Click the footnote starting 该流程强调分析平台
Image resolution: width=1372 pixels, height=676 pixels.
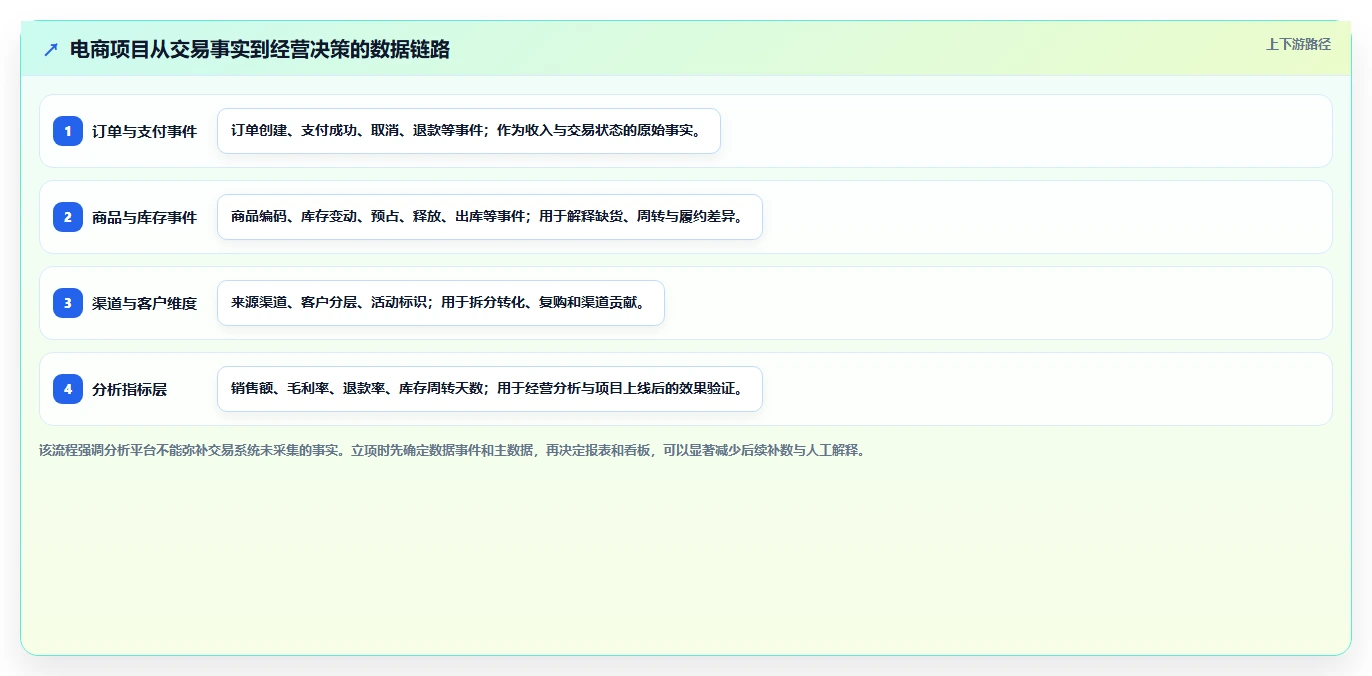pyautogui.click(x=451, y=450)
